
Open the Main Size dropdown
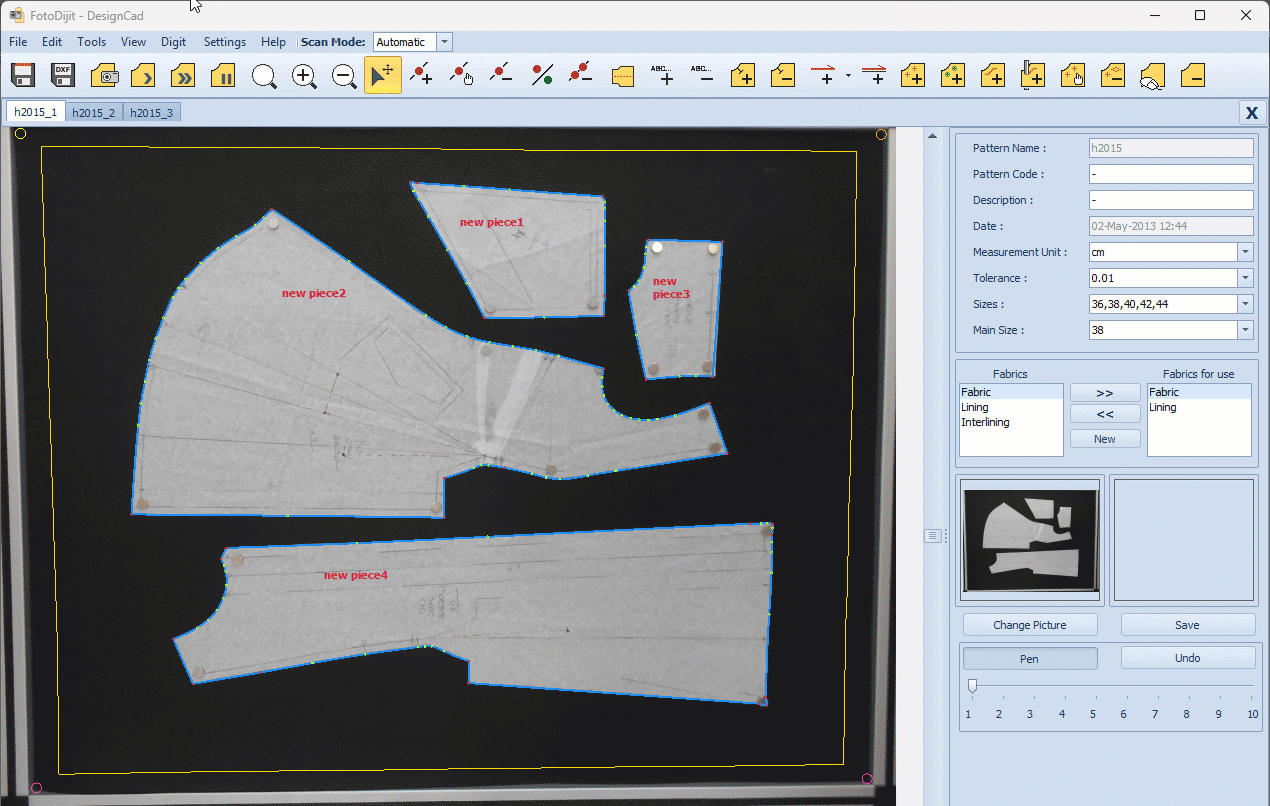(1245, 330)
